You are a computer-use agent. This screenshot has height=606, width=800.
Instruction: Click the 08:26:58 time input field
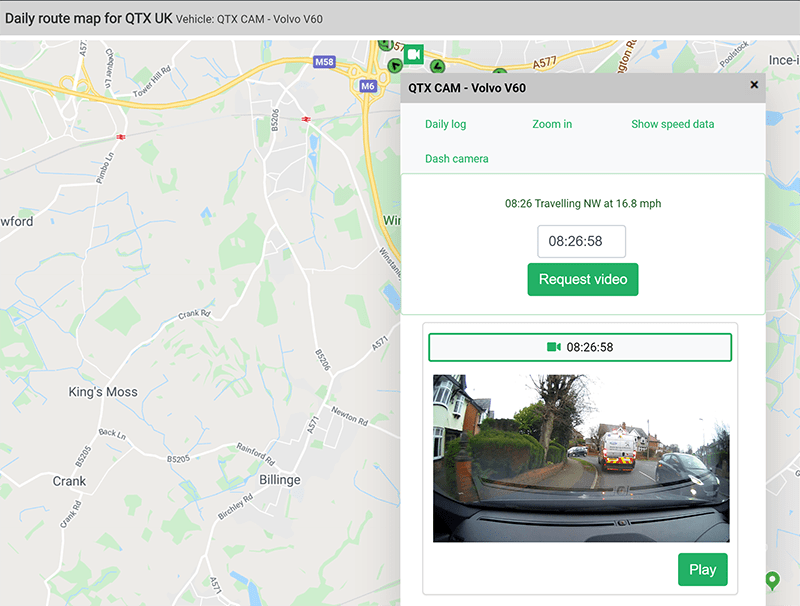click(581, 242)
